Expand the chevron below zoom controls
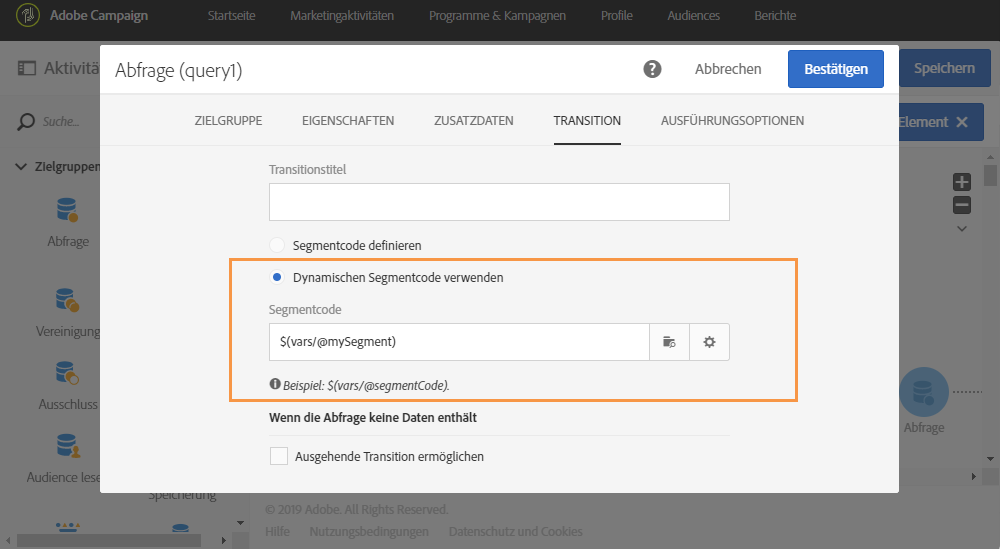 (x=962, y=229)
